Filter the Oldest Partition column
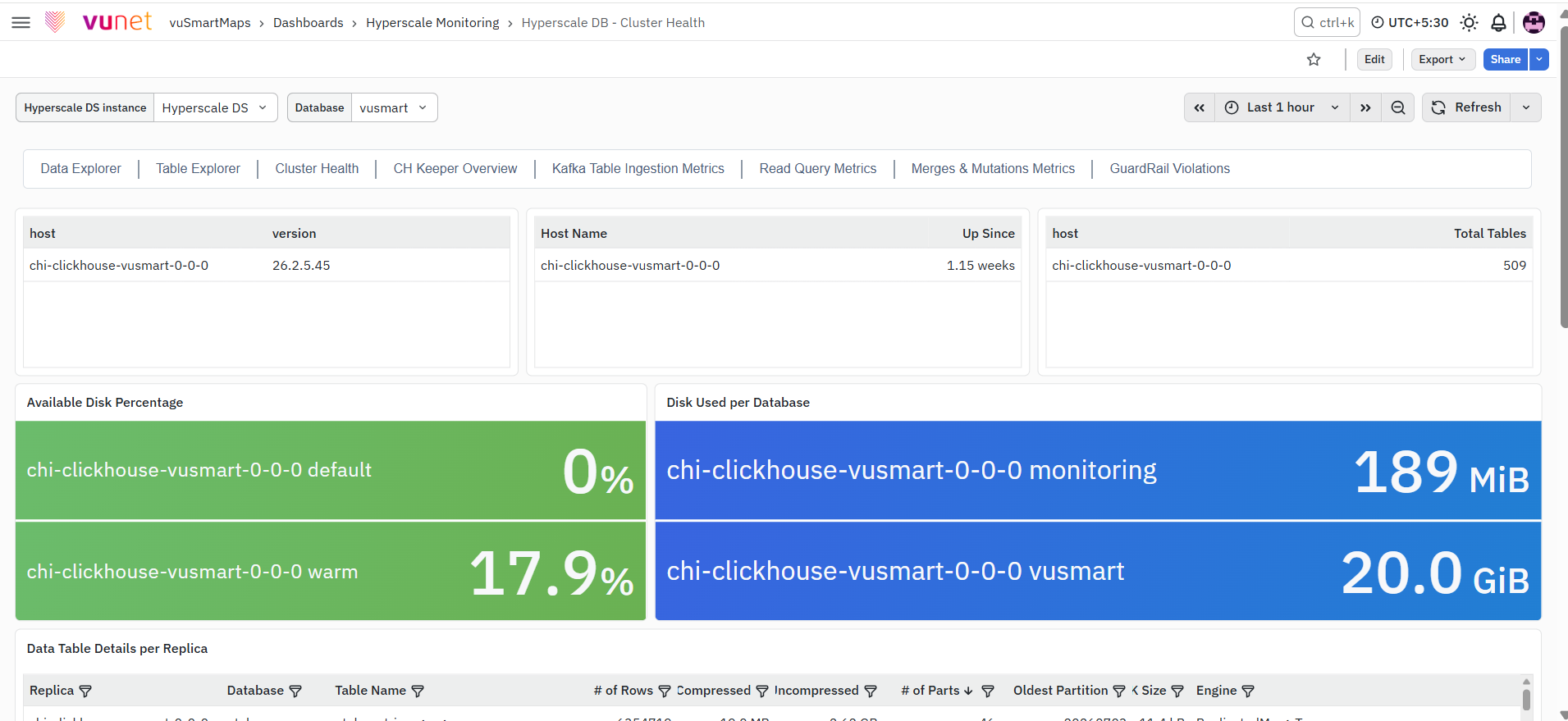Screen dimensions: 1568x721 click(1119, 691)
